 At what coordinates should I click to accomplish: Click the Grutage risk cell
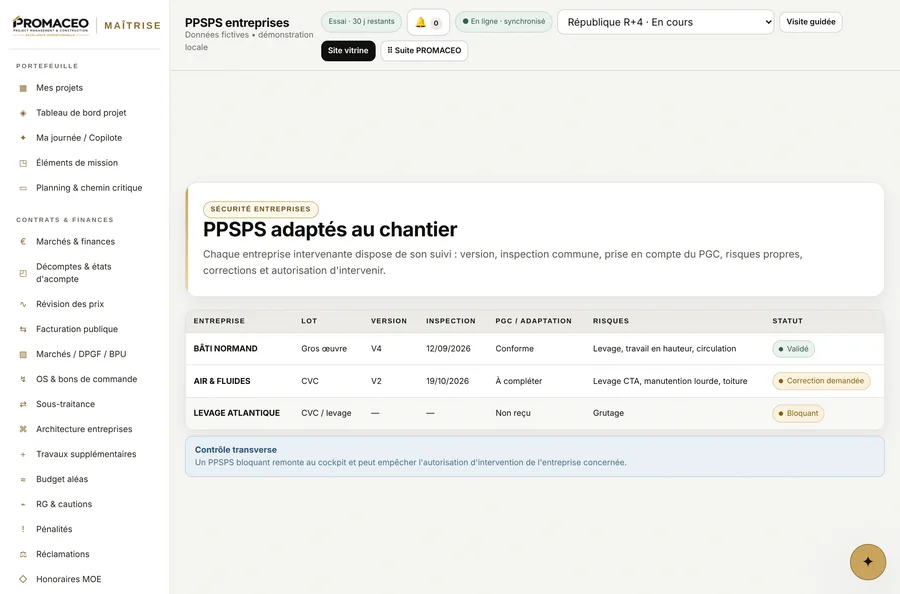608,413
